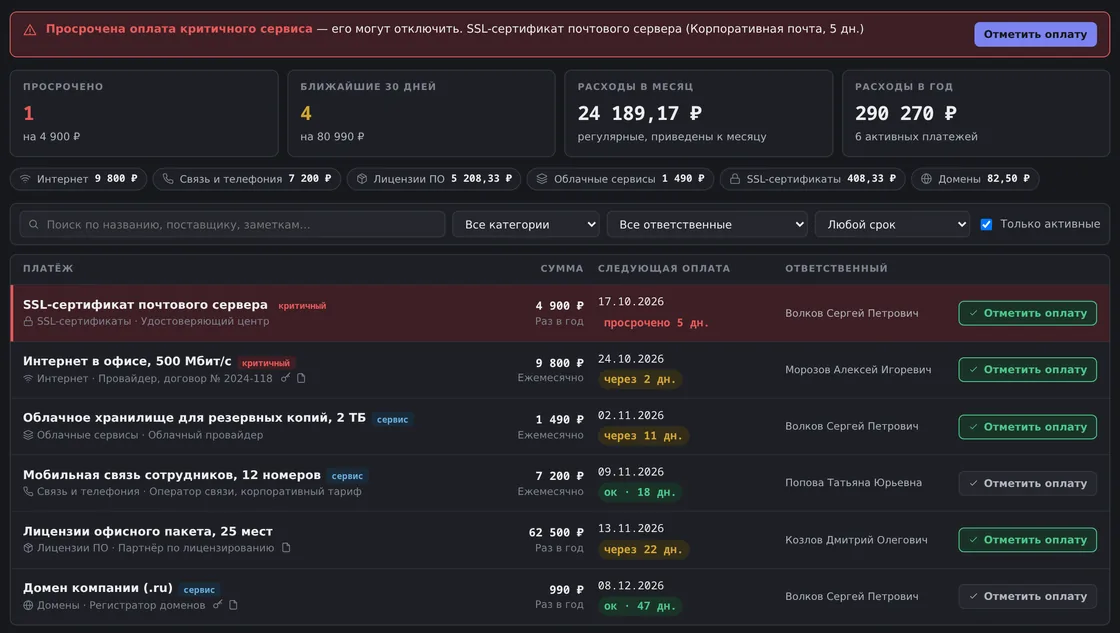The height and width of the screenshot is (633, 1120).
Task: Click Отметить оплату in the alert banner
Action: pyautogui.click(x=1035, y=34)
